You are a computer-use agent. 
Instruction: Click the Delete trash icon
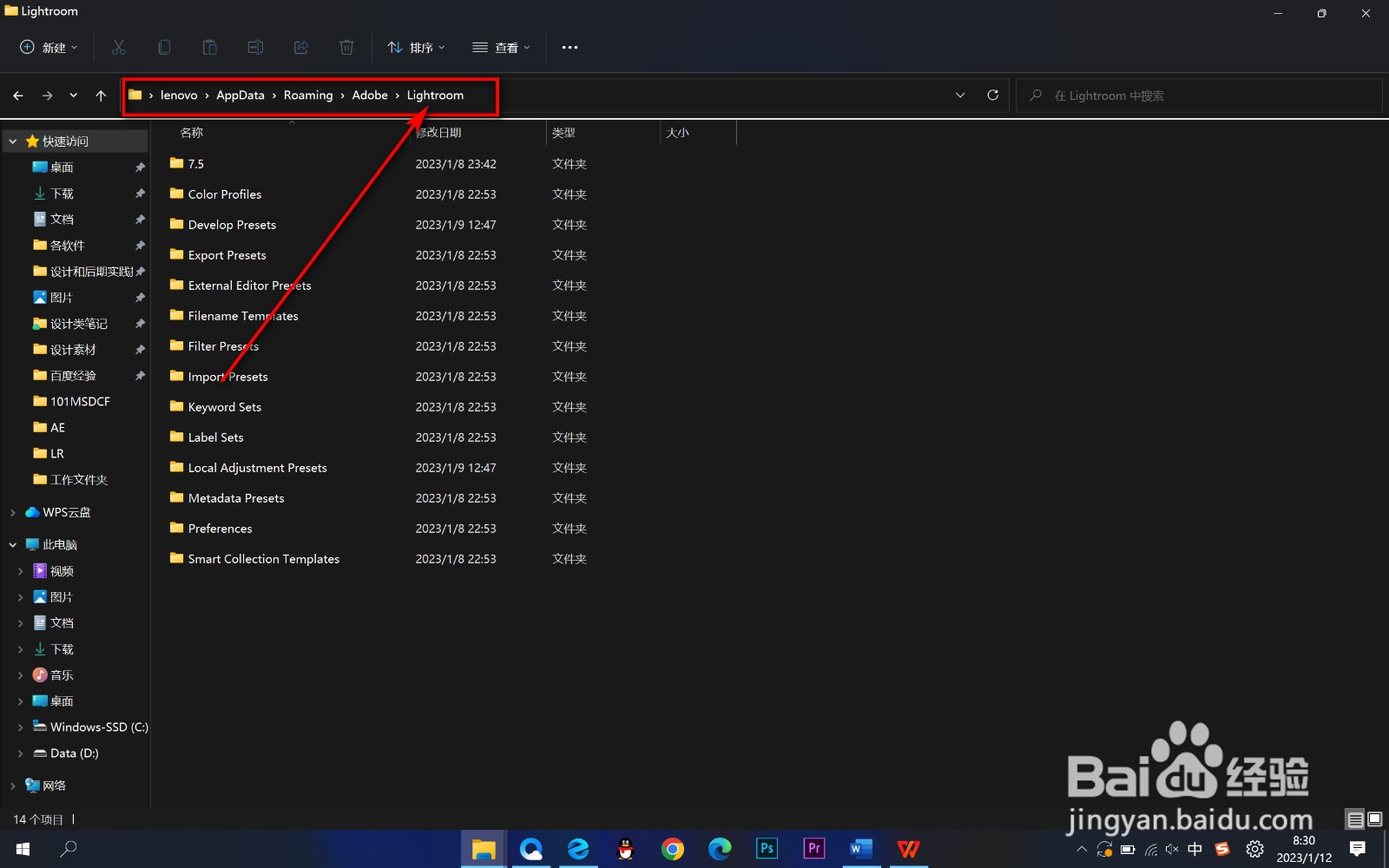tap(346, 48)
